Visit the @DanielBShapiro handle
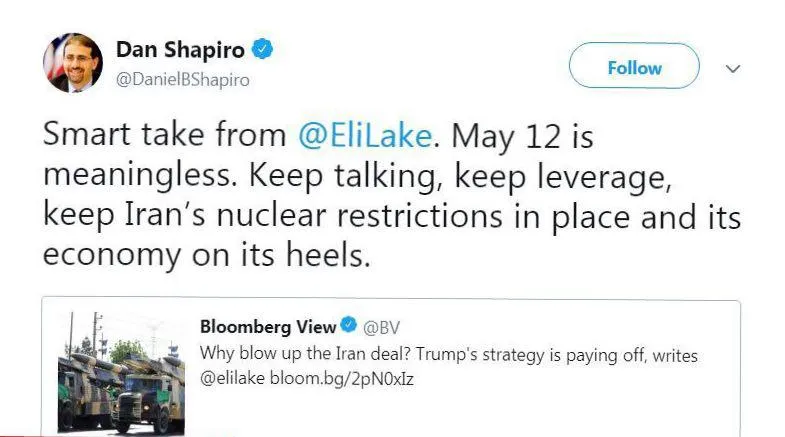The width and height of the screenshot is (785, 437). [183, 80]
